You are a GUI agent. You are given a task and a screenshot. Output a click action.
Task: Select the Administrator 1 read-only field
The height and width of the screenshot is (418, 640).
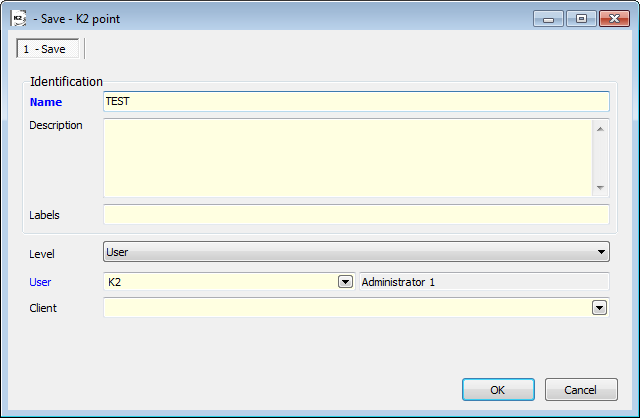click(484, 282)
